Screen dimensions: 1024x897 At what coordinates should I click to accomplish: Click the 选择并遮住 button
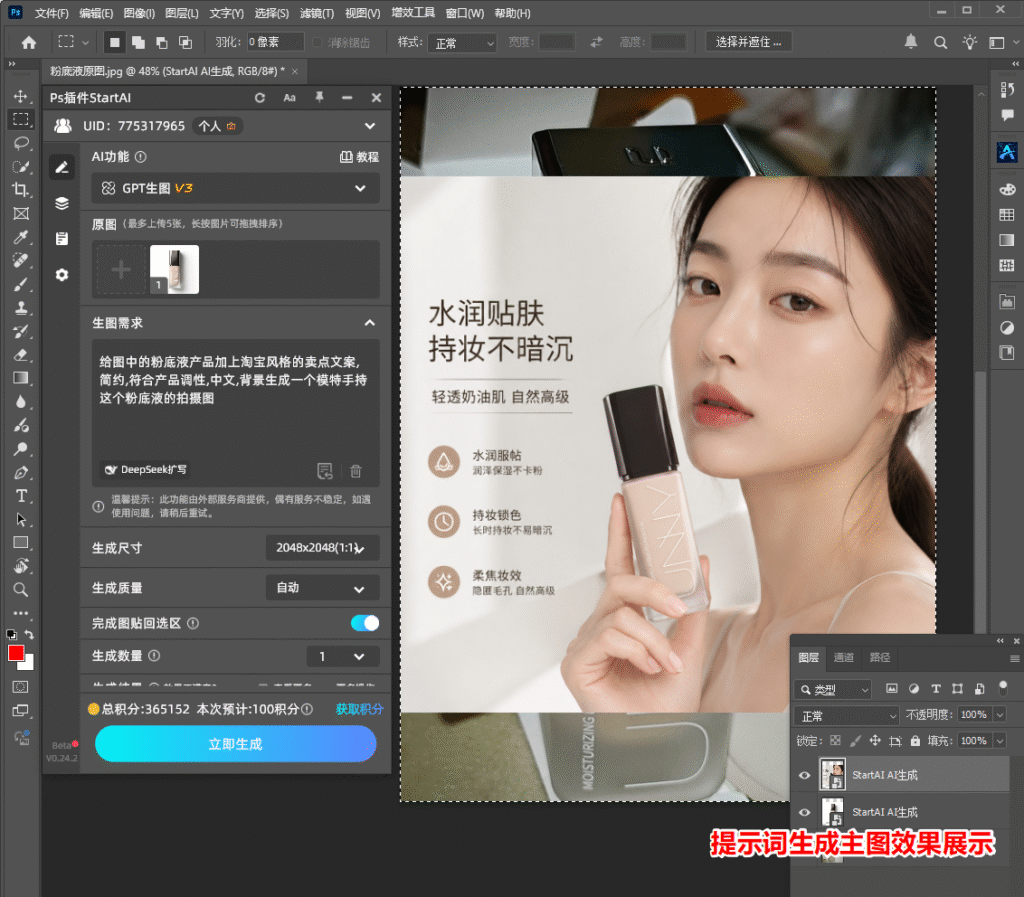748,42
